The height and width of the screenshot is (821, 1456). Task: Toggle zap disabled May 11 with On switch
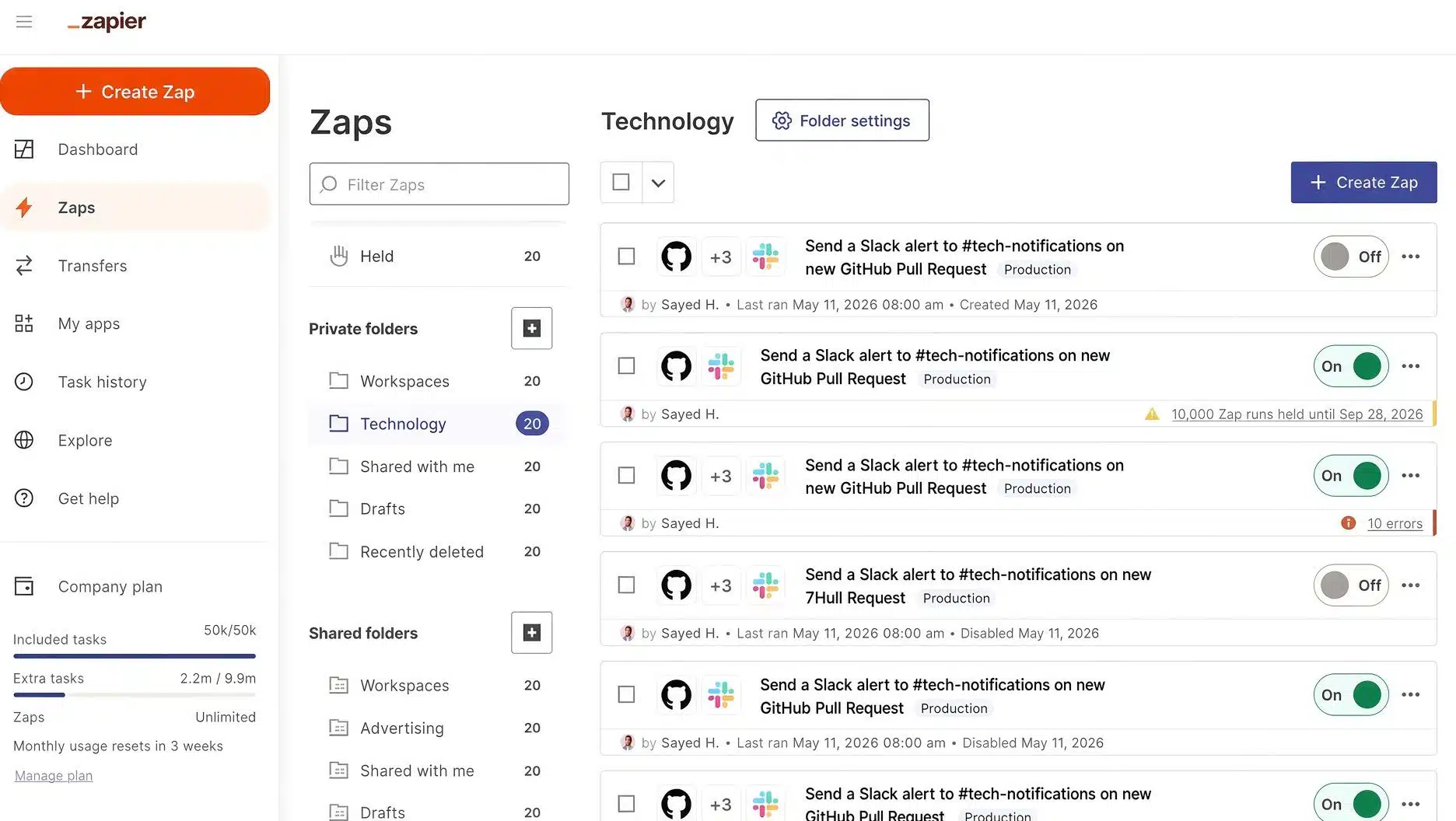1351,695
